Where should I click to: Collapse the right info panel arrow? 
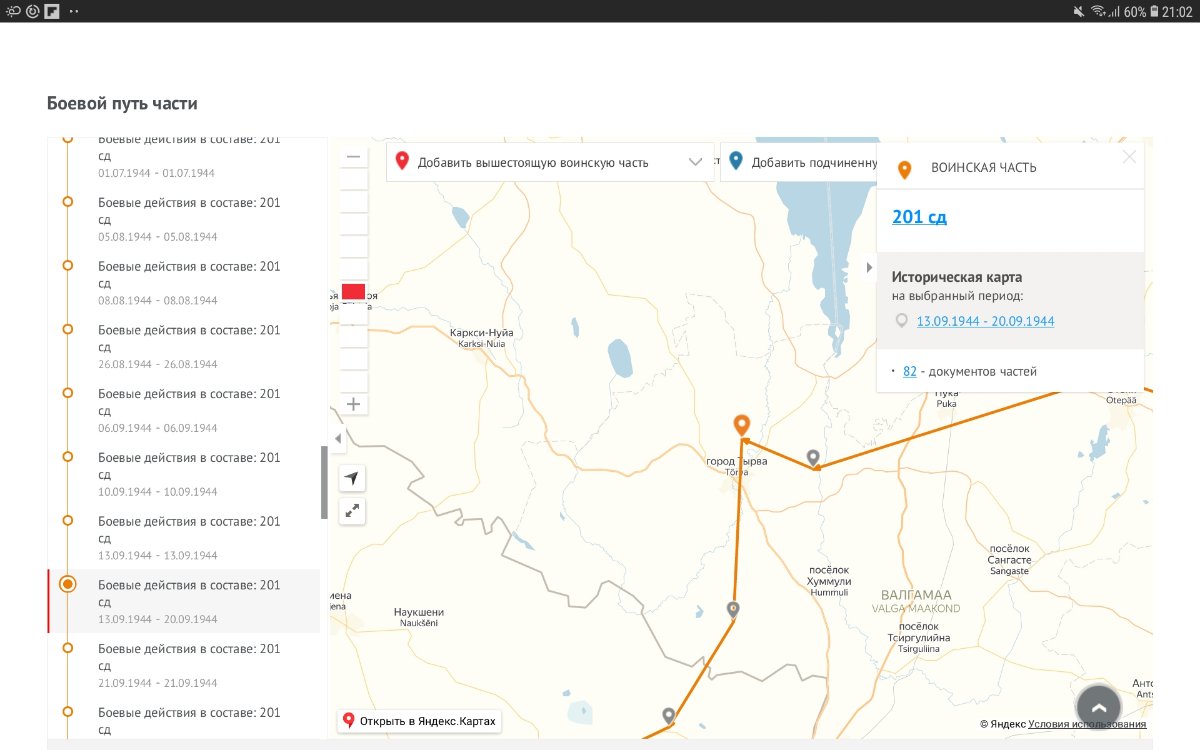click(x=868, y=267)
